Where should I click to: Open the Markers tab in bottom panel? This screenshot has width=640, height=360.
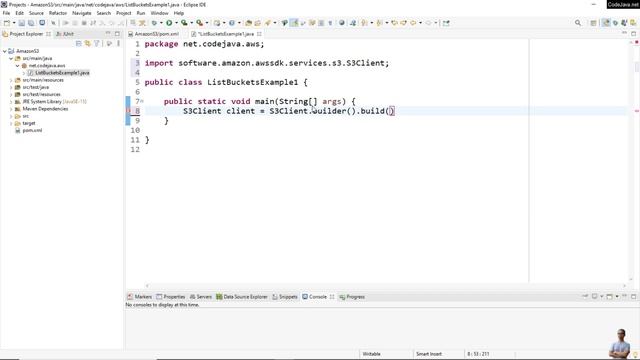click(x=140, y=297)
